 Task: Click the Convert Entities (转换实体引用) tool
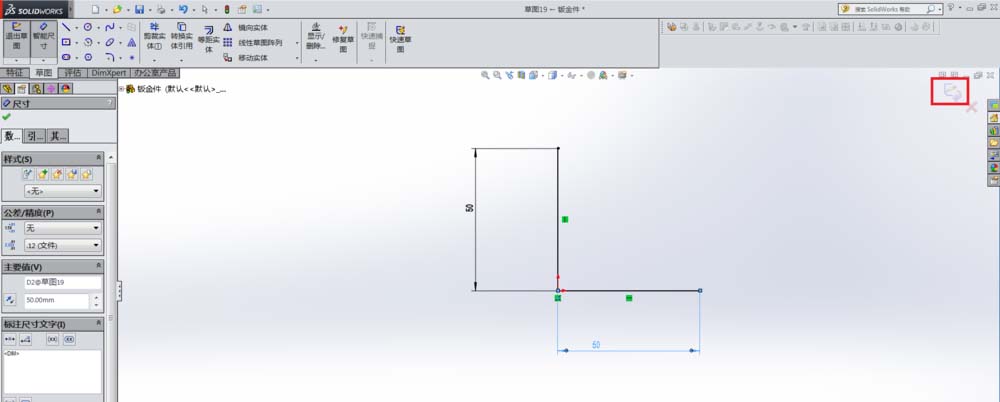click(x=182, y=37)
